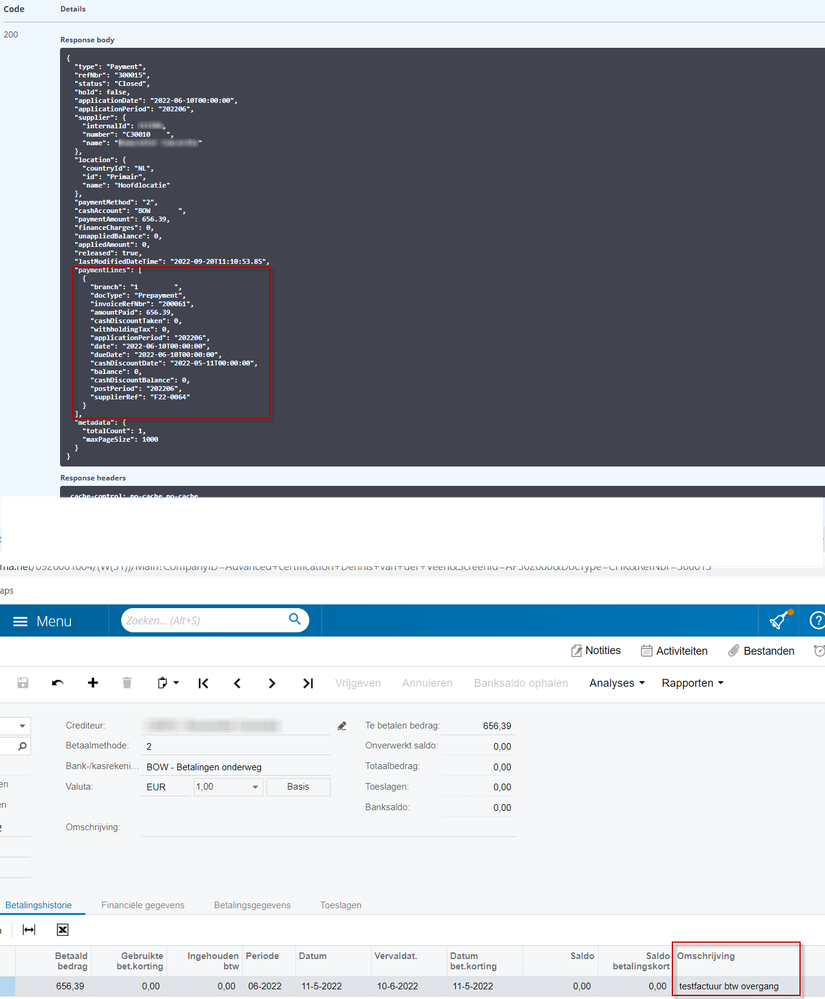Open the clipboard copy-paste dropdown

coord(168,683)
